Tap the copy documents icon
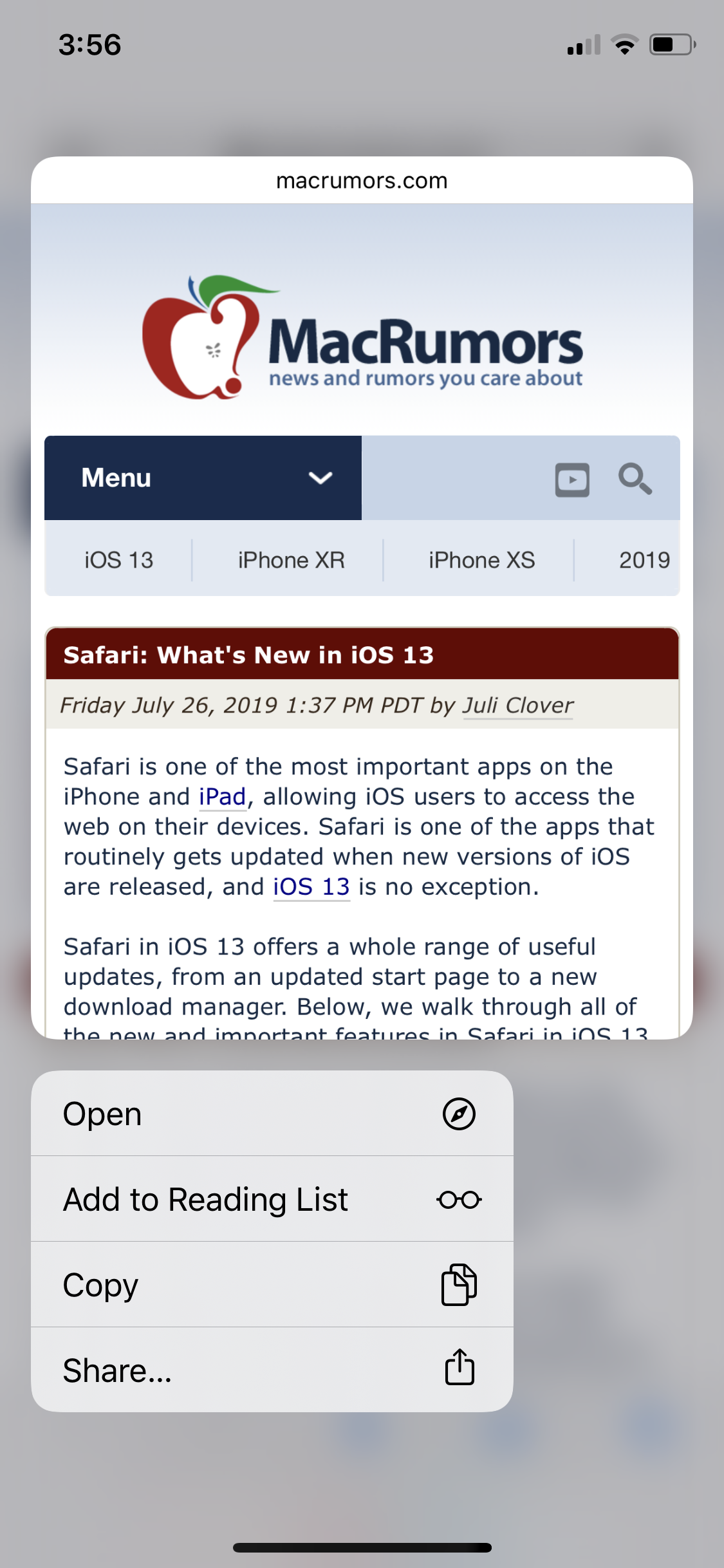Image resolution: width=724 pixels, height=1568 pixels. 459,1285
